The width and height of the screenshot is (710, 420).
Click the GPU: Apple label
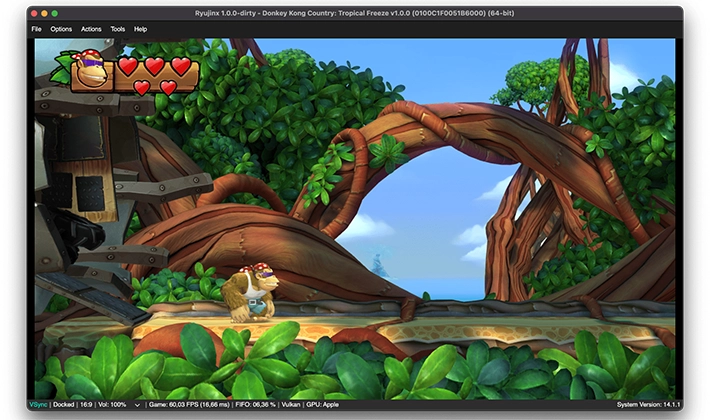point(322,405)
